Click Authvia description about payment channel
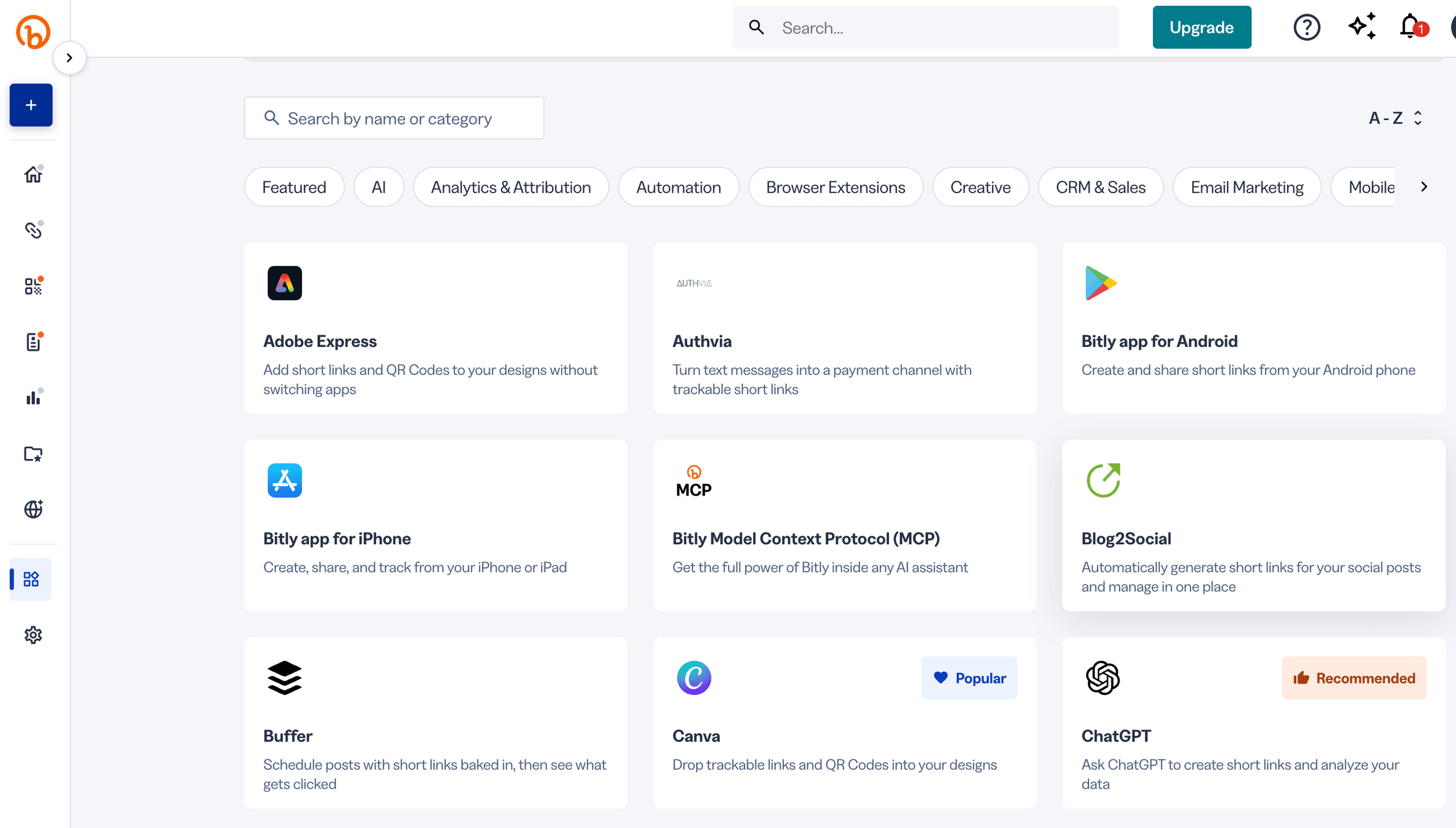 (822, 379)
